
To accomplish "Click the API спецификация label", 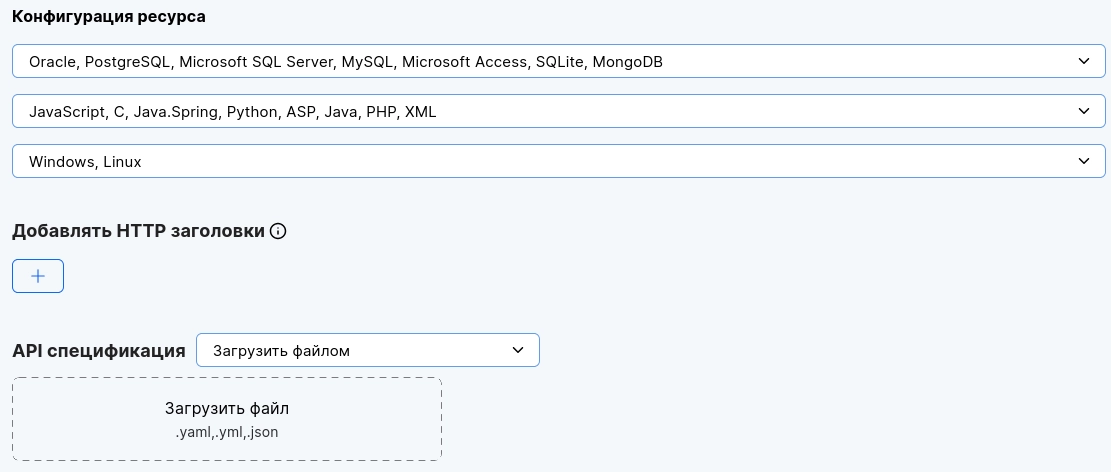I will pyautogui.click(x=98, y=351).
